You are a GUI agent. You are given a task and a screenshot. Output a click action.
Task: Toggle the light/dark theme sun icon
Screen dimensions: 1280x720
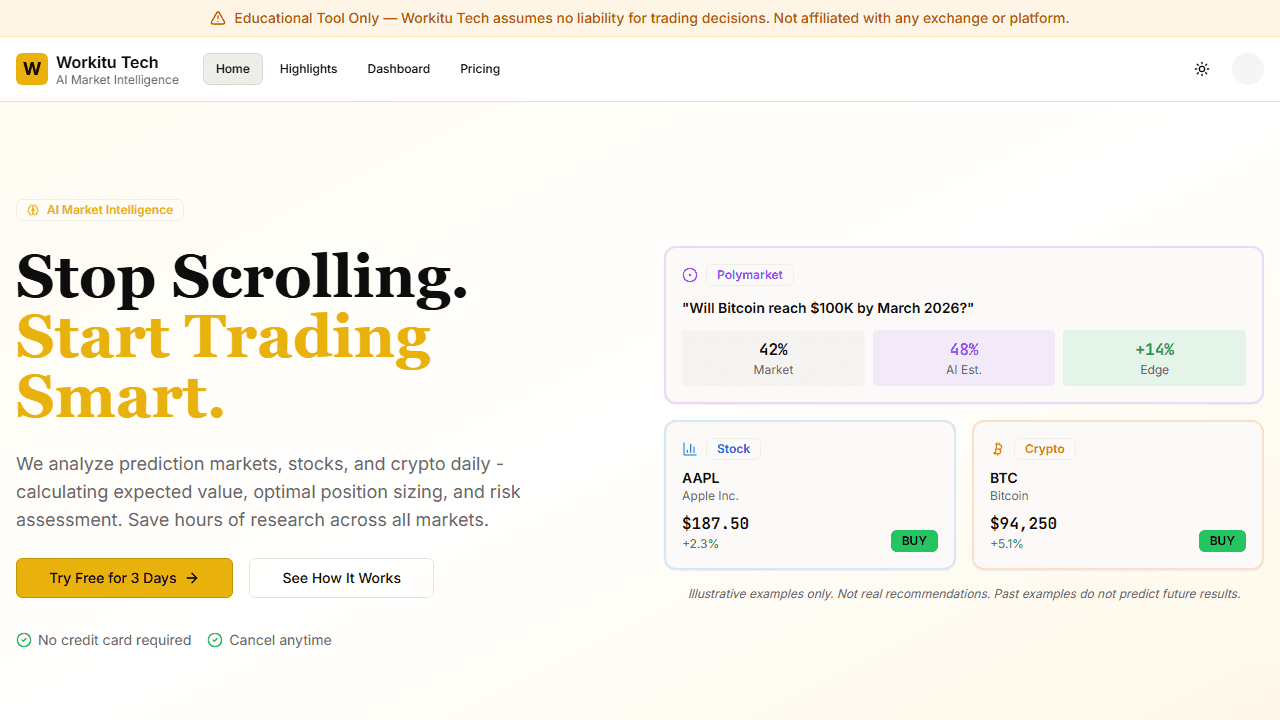1202,69
